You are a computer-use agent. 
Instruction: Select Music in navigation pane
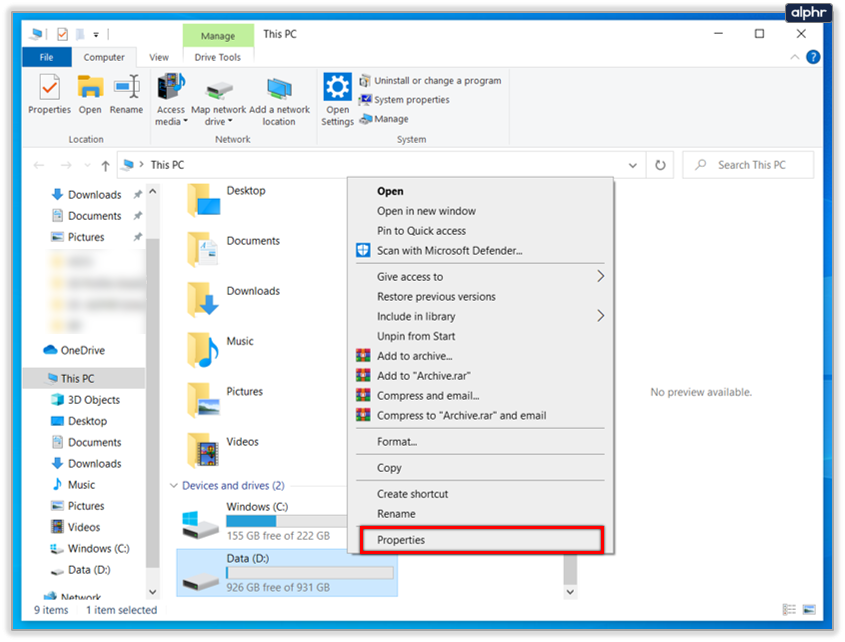73,485
